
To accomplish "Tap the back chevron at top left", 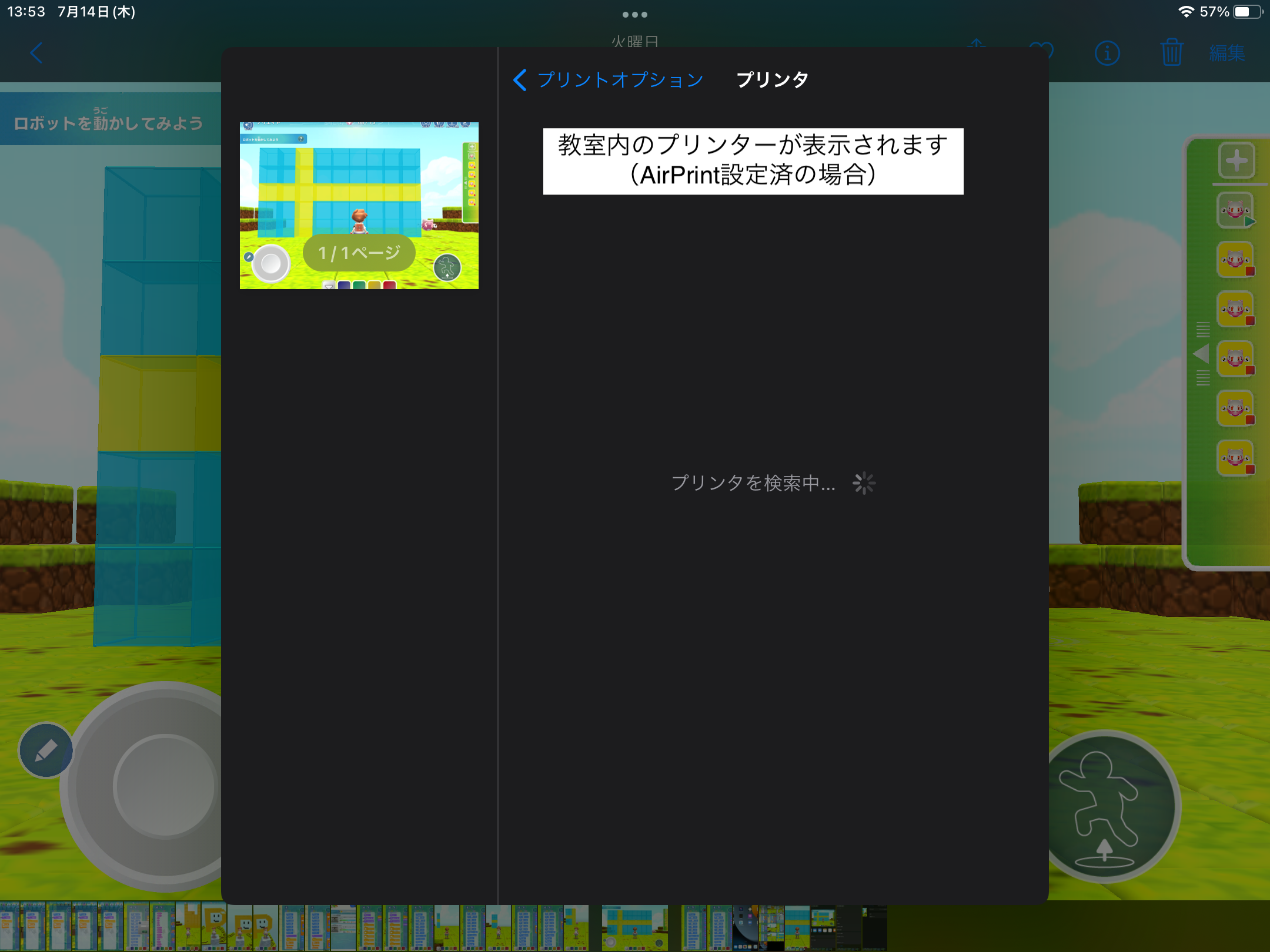I will tap(36, 53).
